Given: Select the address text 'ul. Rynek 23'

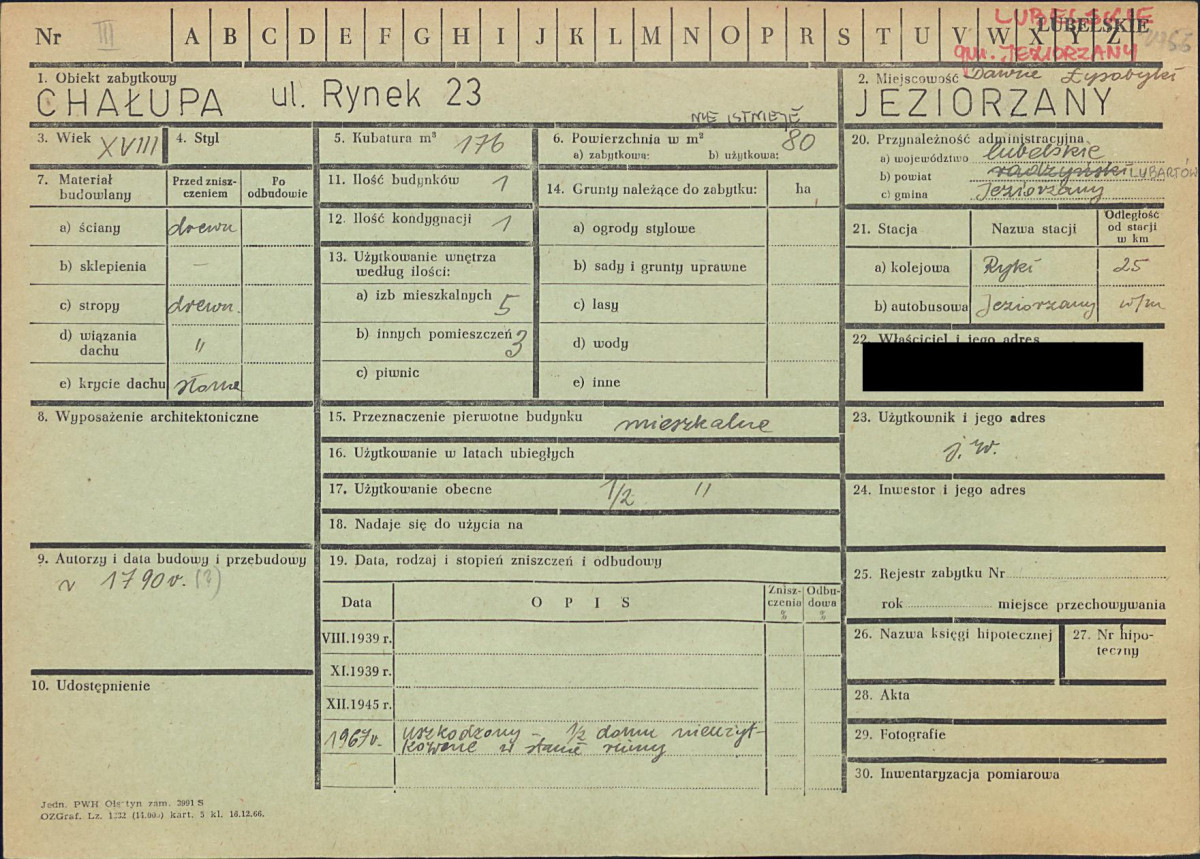Looking at the screenshot, I should pos(377,94).
